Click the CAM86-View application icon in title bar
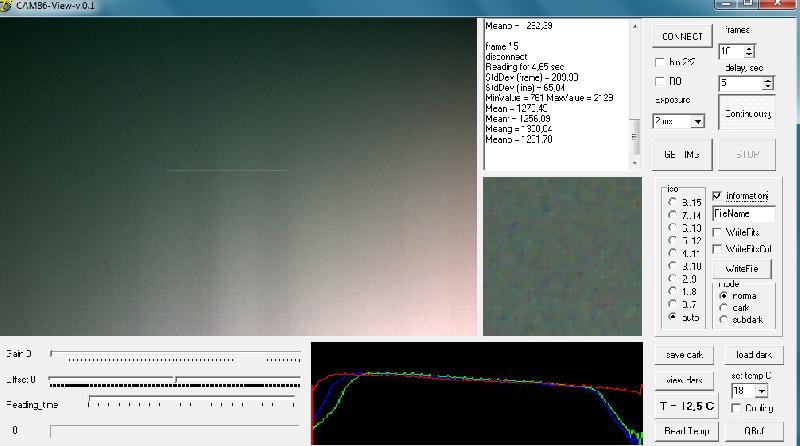This screenshot has height=446, width=800. click(x=6, y=6)
